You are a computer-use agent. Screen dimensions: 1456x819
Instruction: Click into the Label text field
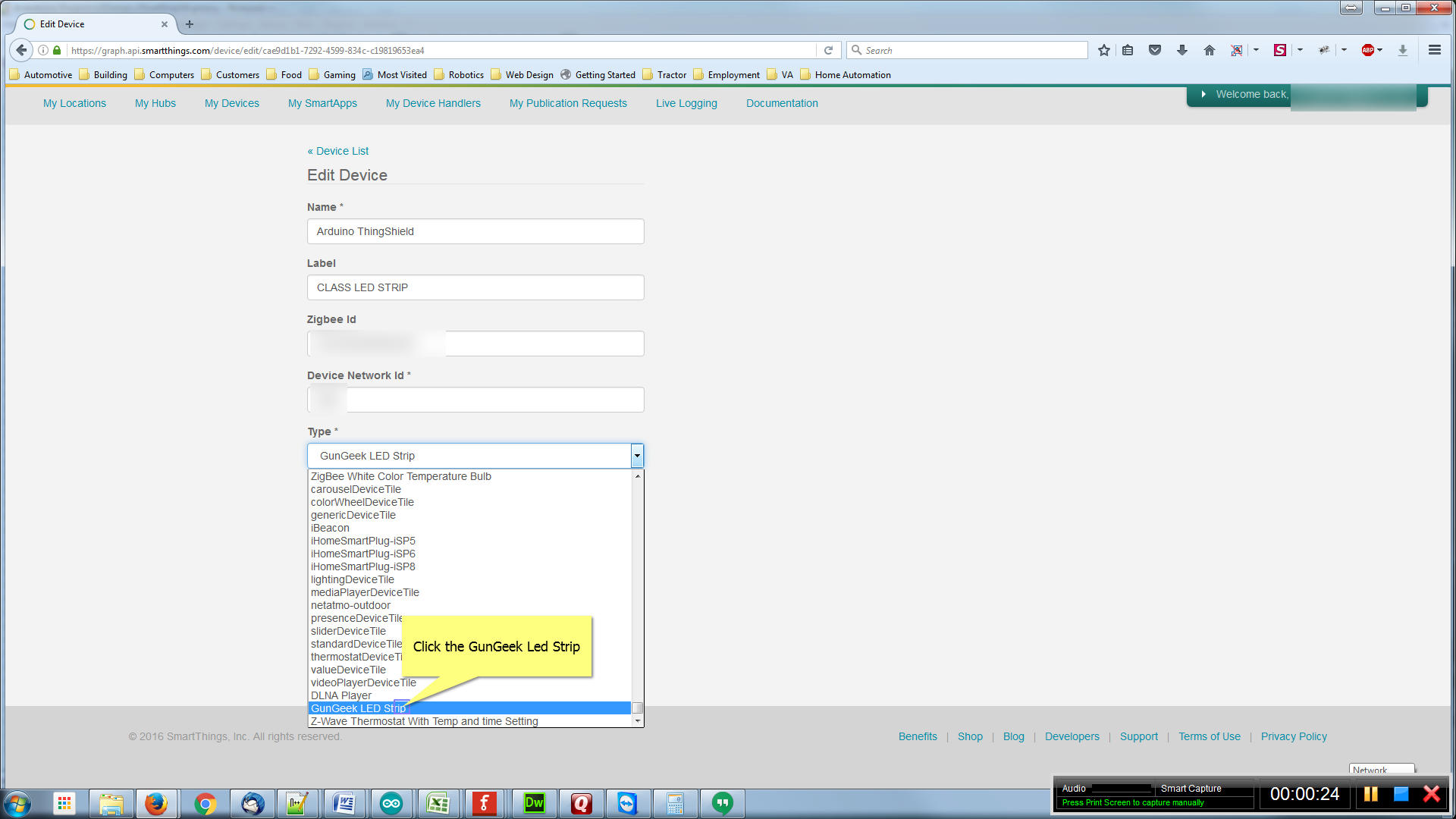coord(475,287)
